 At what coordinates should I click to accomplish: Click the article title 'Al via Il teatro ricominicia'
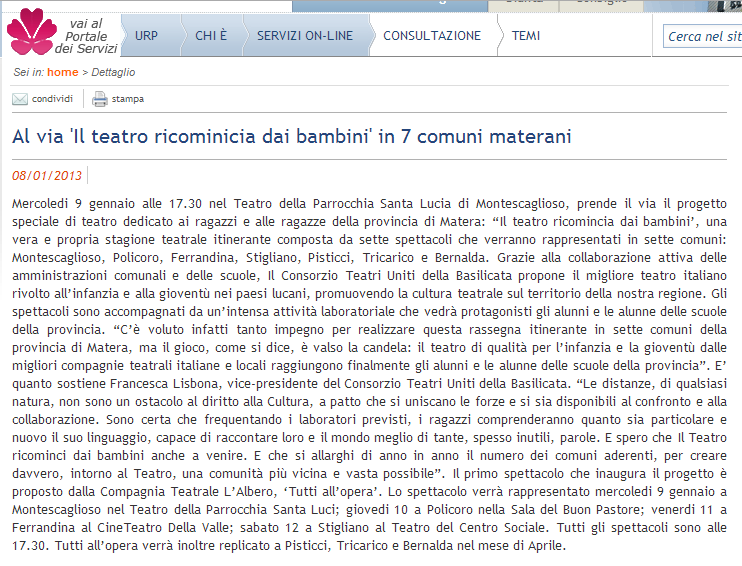292,136
